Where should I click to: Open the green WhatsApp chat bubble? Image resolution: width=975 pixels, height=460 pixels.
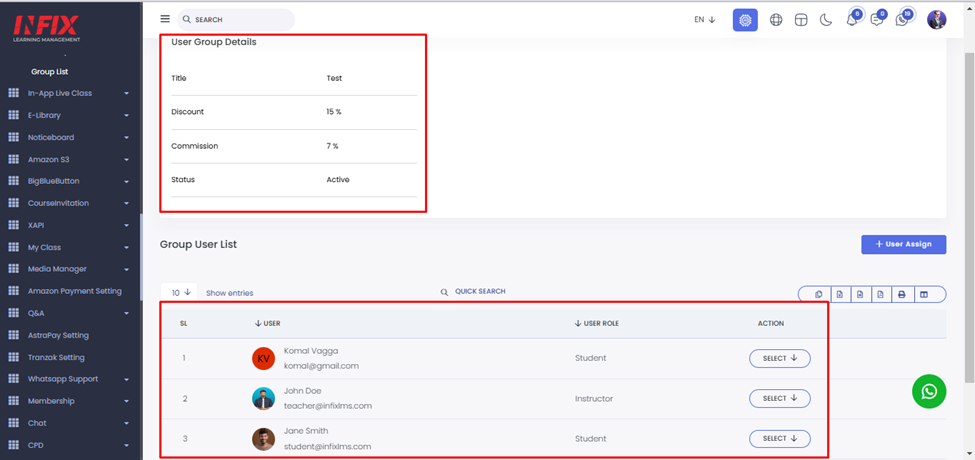(929, 391)
